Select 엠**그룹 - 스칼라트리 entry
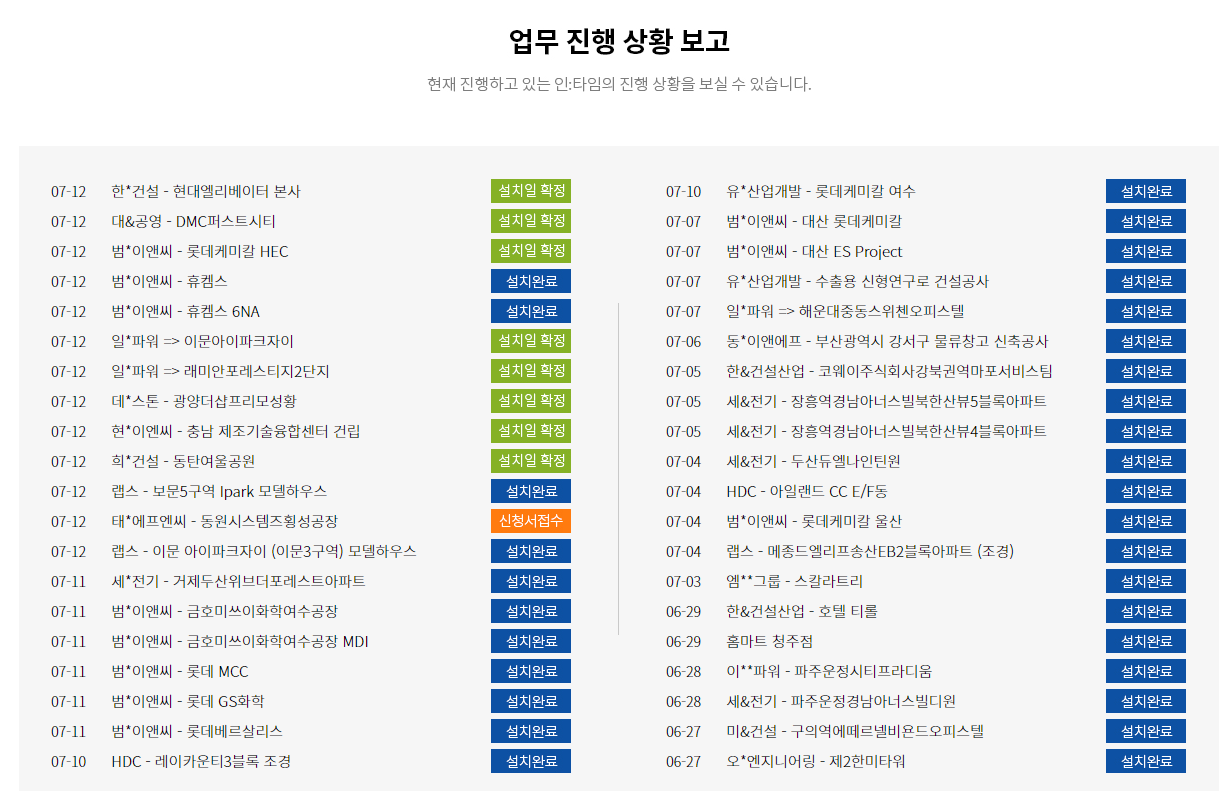Viewport: 1230px width, 799px height. pyautogui.click(x=795, y=581)
